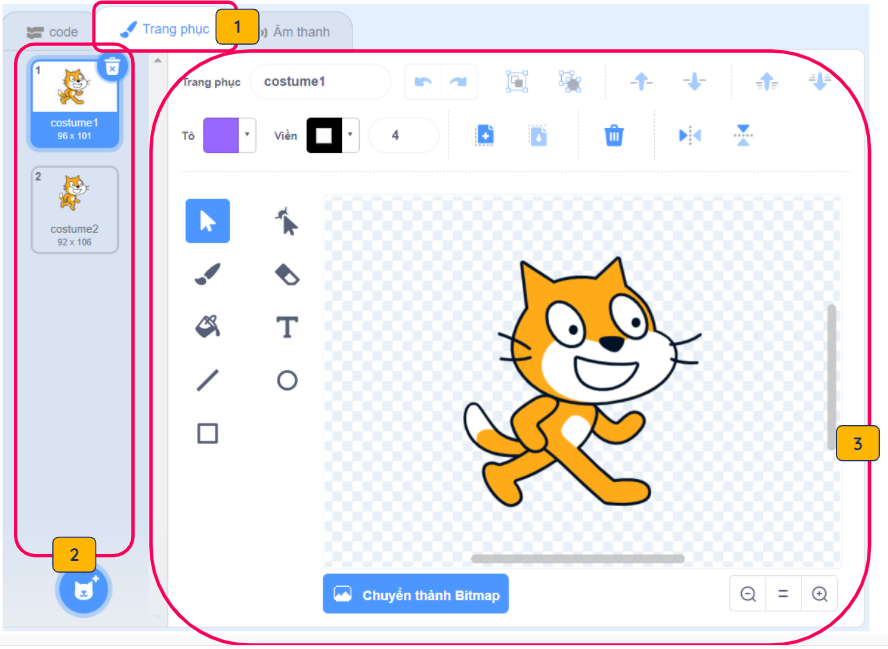This screenshot has height=649, width=888.
Task: Select the Circle tool
Action: tap(287, 380)
